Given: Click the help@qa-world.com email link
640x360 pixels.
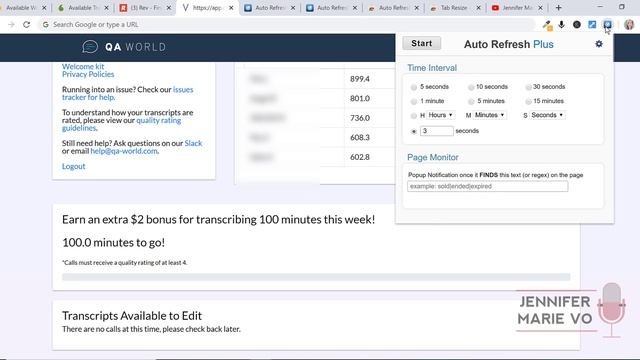Looking at the screenshot, I should pyautogui.click(x=124, y=151).
